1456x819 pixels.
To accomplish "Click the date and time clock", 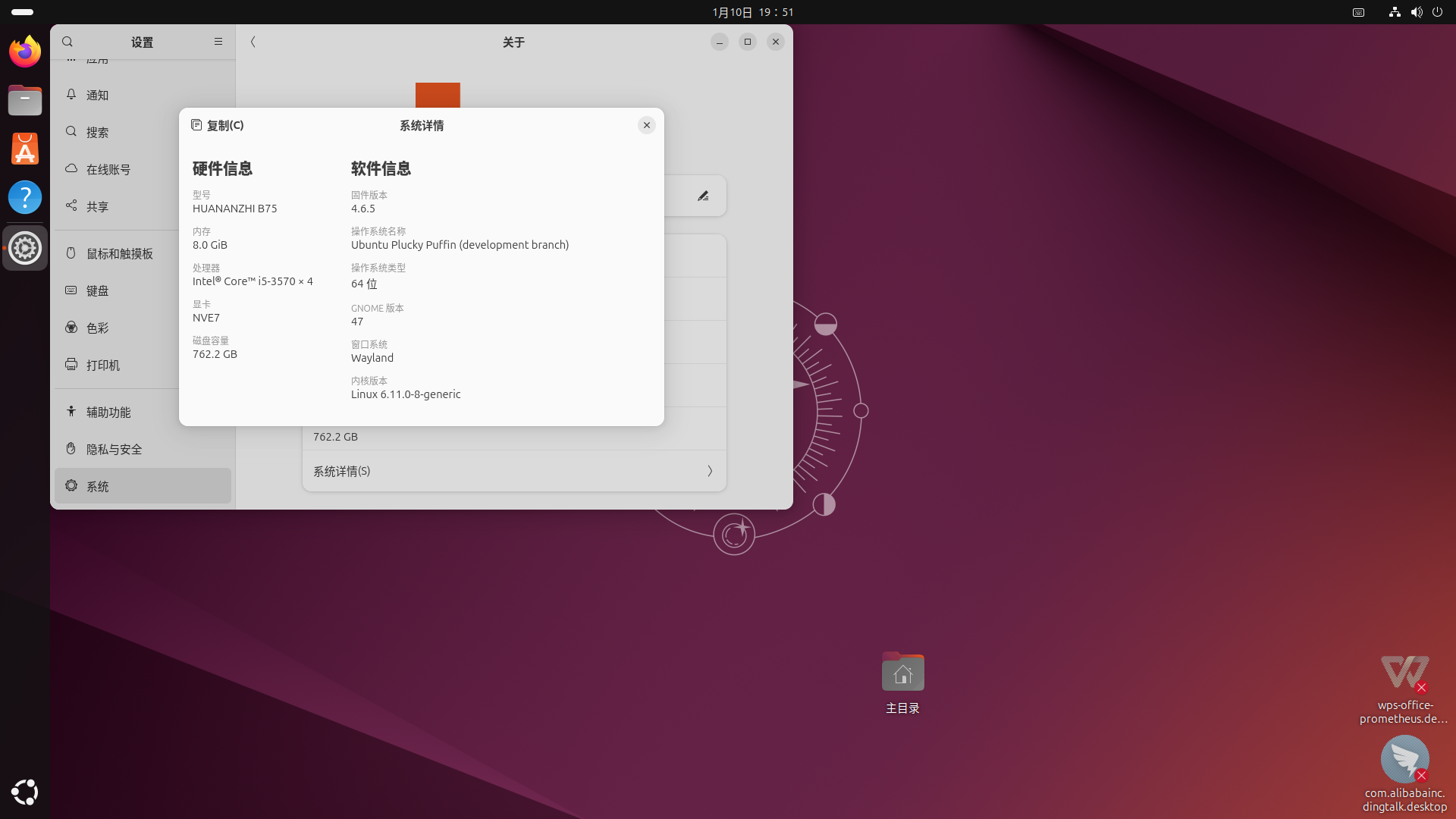I will click(752, 12).
